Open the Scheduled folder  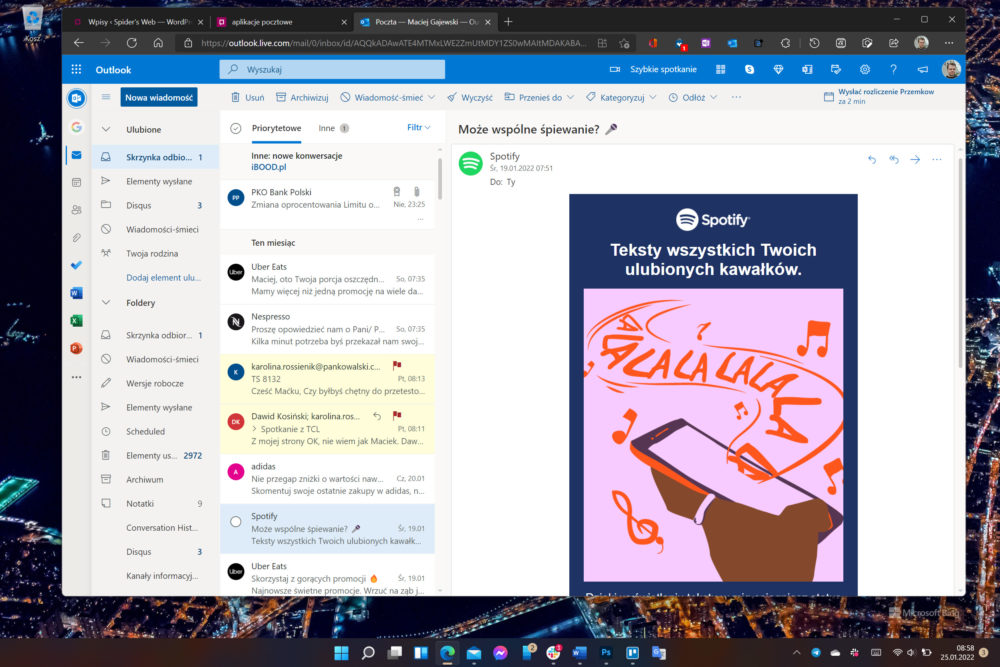(156, 432)
